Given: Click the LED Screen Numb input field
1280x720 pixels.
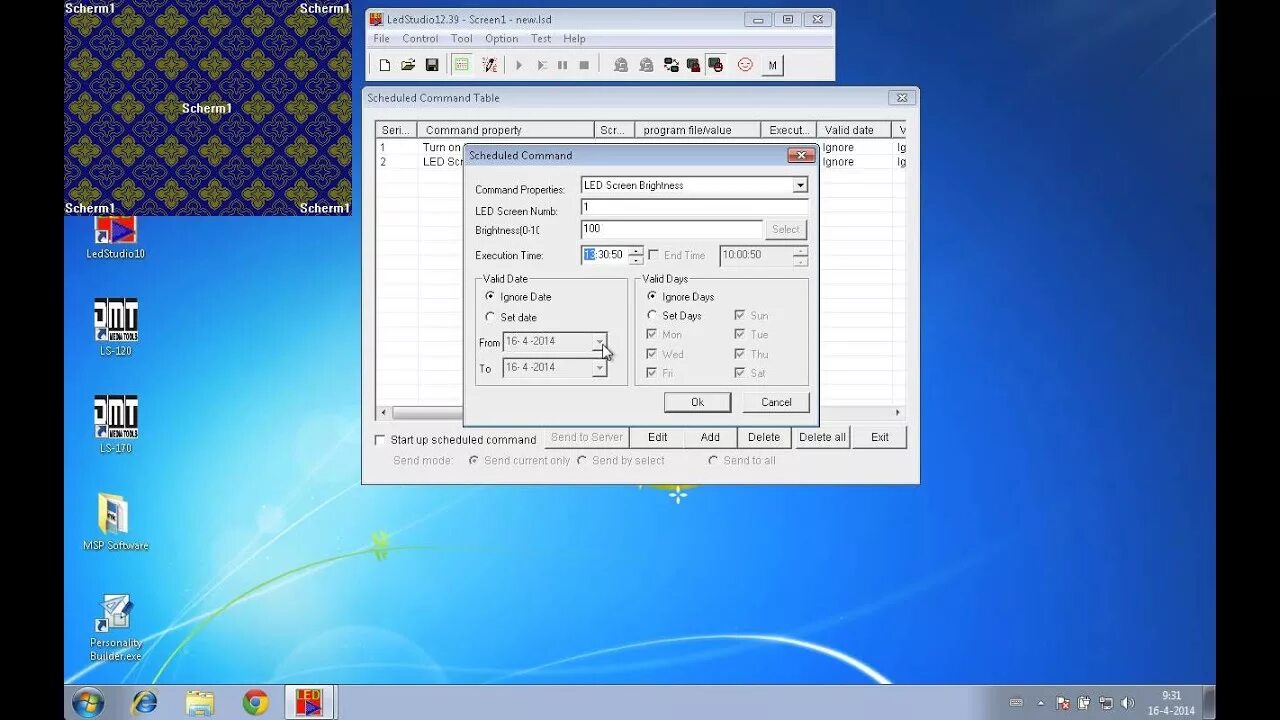Looking at the screenshot, I should coord(694,208).
